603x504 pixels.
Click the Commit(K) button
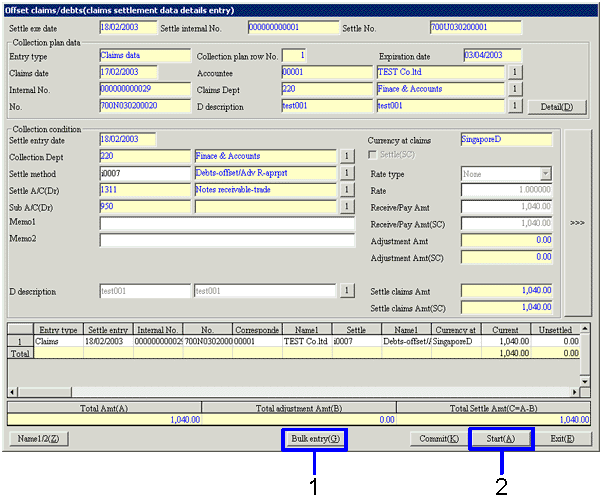tap(439, 439)
